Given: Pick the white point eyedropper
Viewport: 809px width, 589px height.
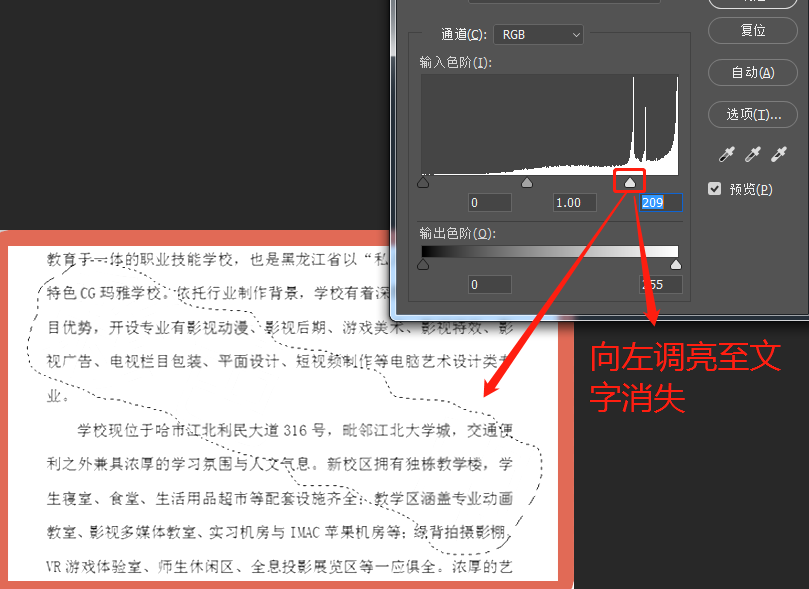Looking at the screenshot, I should click(x=778, y=154).
